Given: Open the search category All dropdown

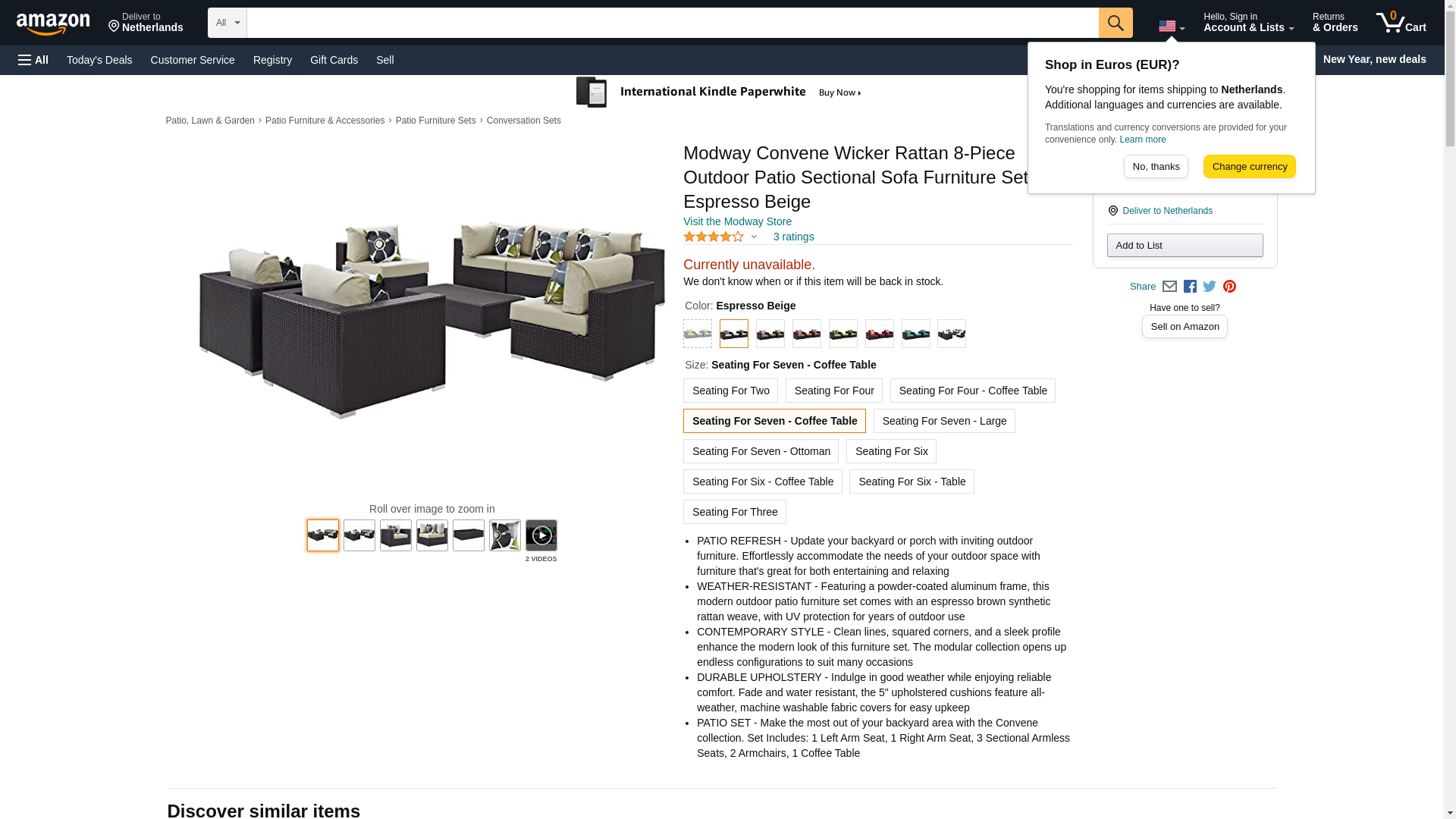Looking at the screenshot, I should 227,23.
